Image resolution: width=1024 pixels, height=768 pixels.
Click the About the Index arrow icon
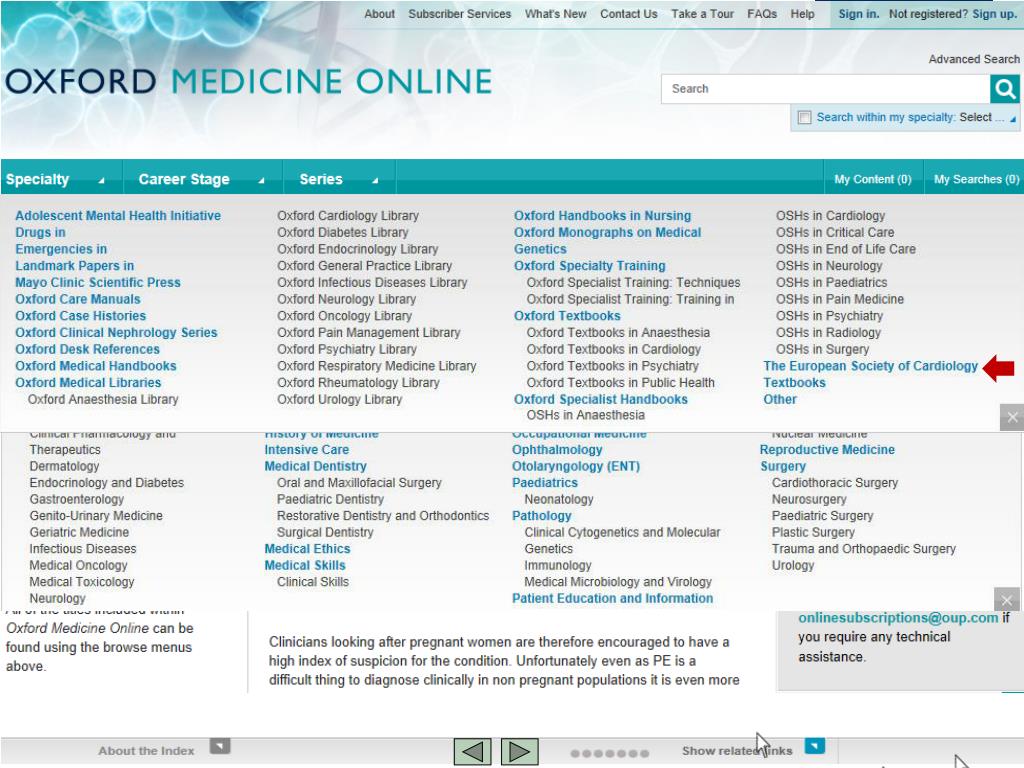220,746
